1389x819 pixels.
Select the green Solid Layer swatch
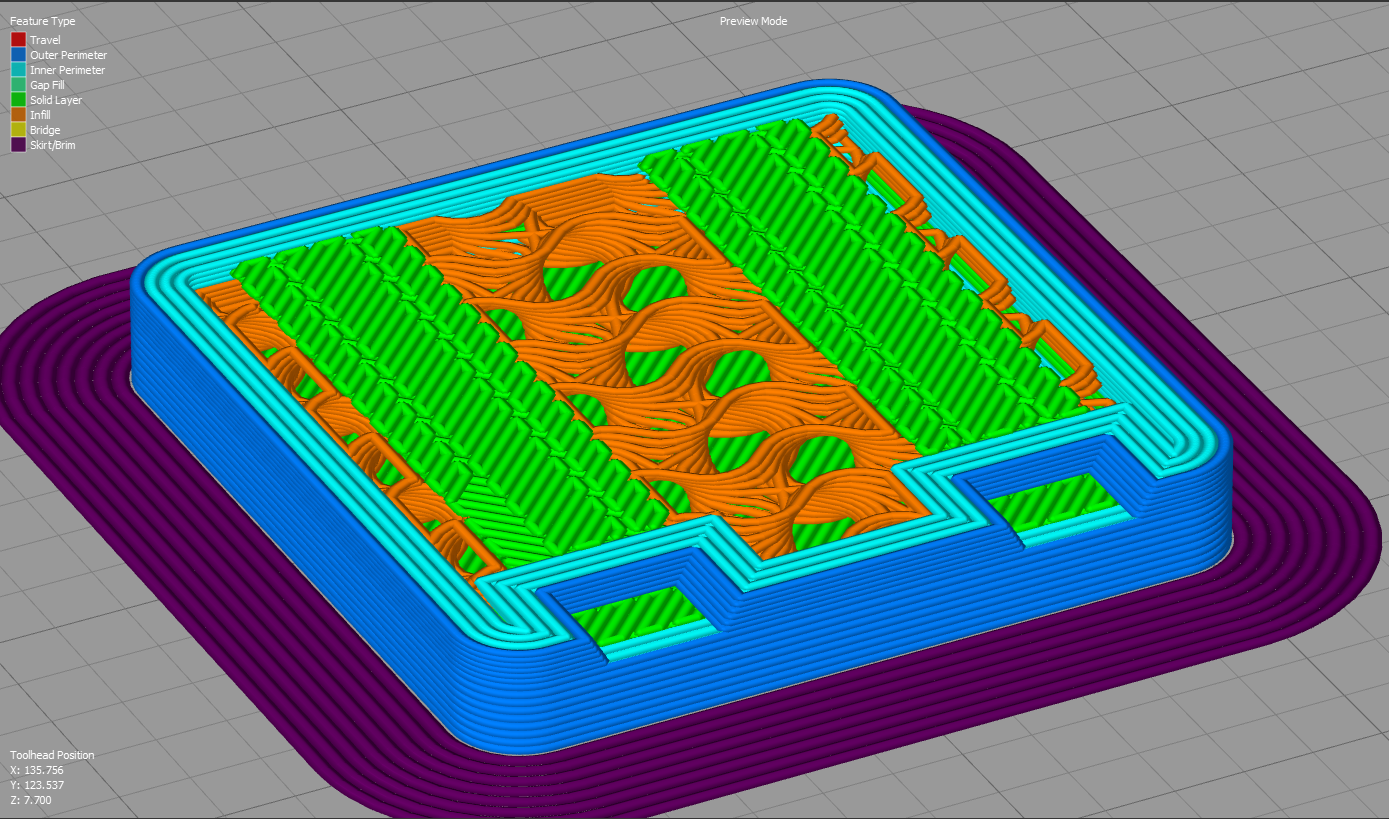click(x=18, y=100)
